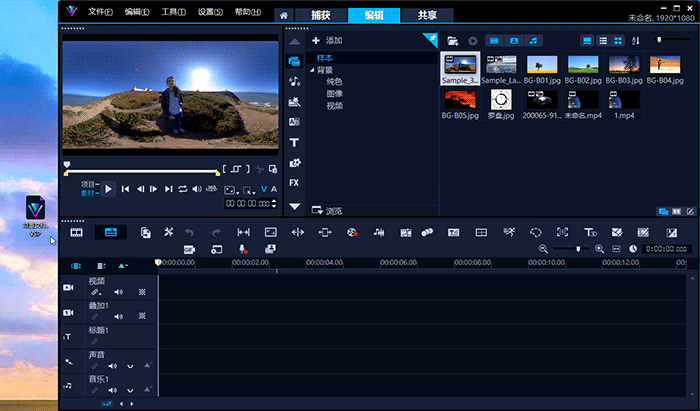Open the Sound library icon in sidebar
This screenshot has height=411, width=700.
(294, 81)
